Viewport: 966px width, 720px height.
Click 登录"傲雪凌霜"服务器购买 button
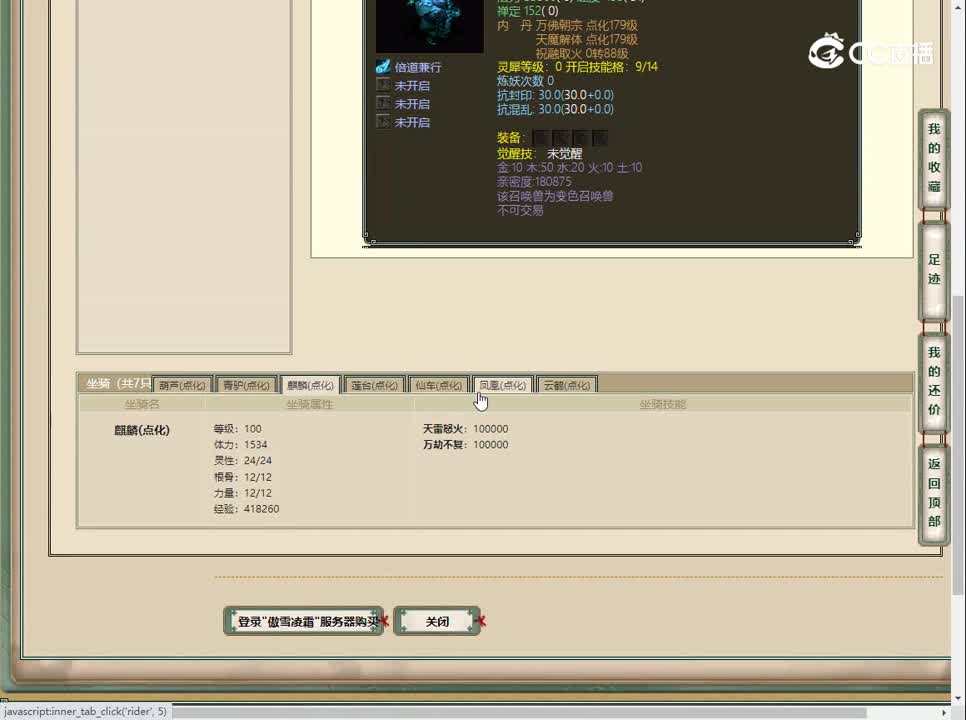pyautogui.click(x=304, y=621)
